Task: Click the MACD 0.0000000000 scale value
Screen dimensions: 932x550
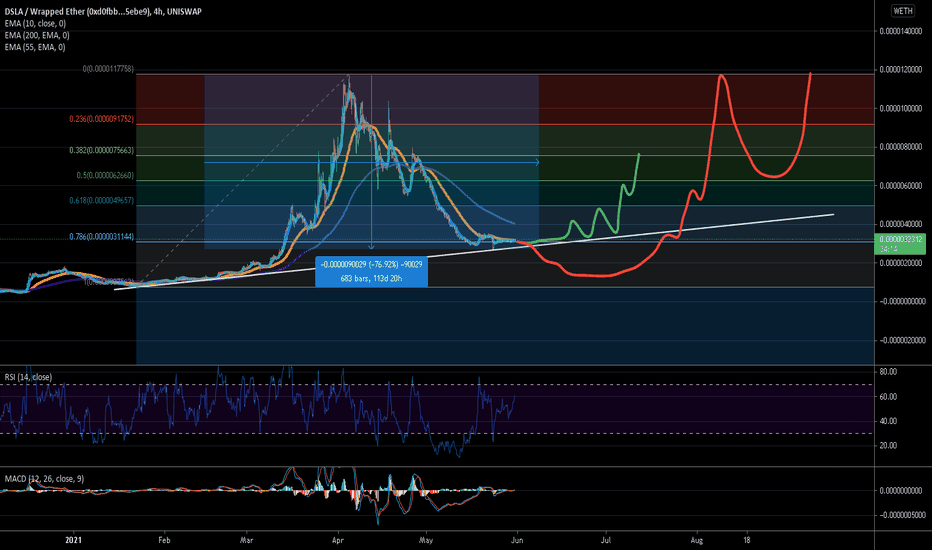Action: 901,491
